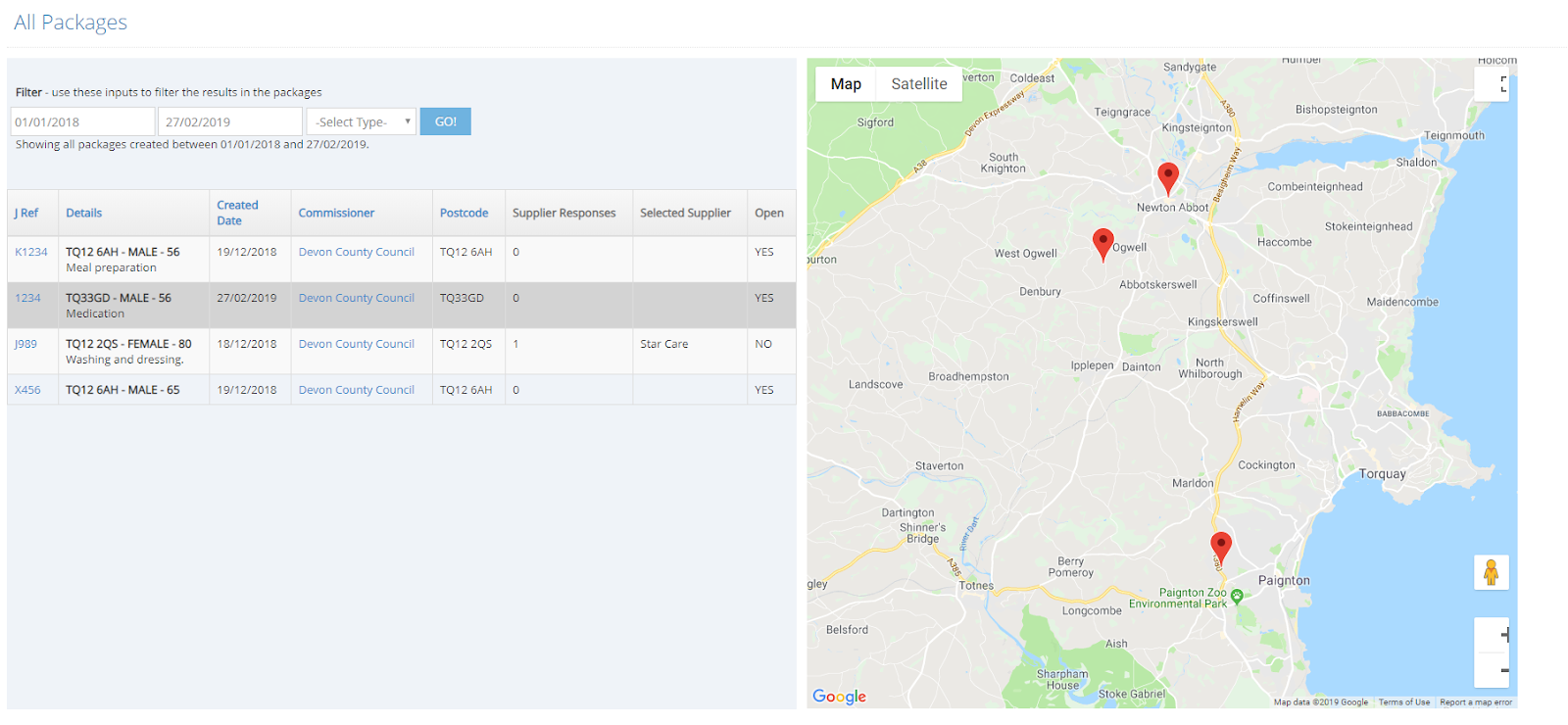Click 'Selected Supplier' column header
This screenshot has height=725, width=1568.
(685, 213)
